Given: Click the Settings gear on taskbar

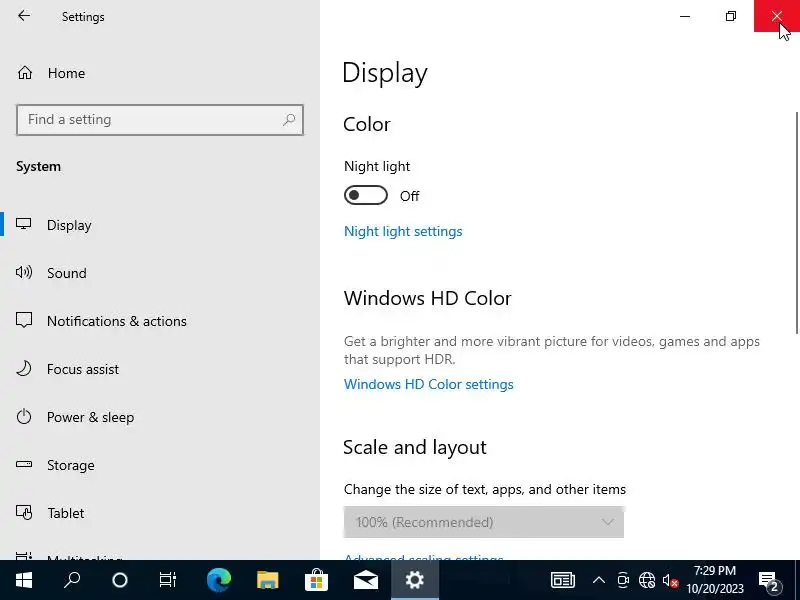Looking at the screenshot, I should tap(414, 580).
